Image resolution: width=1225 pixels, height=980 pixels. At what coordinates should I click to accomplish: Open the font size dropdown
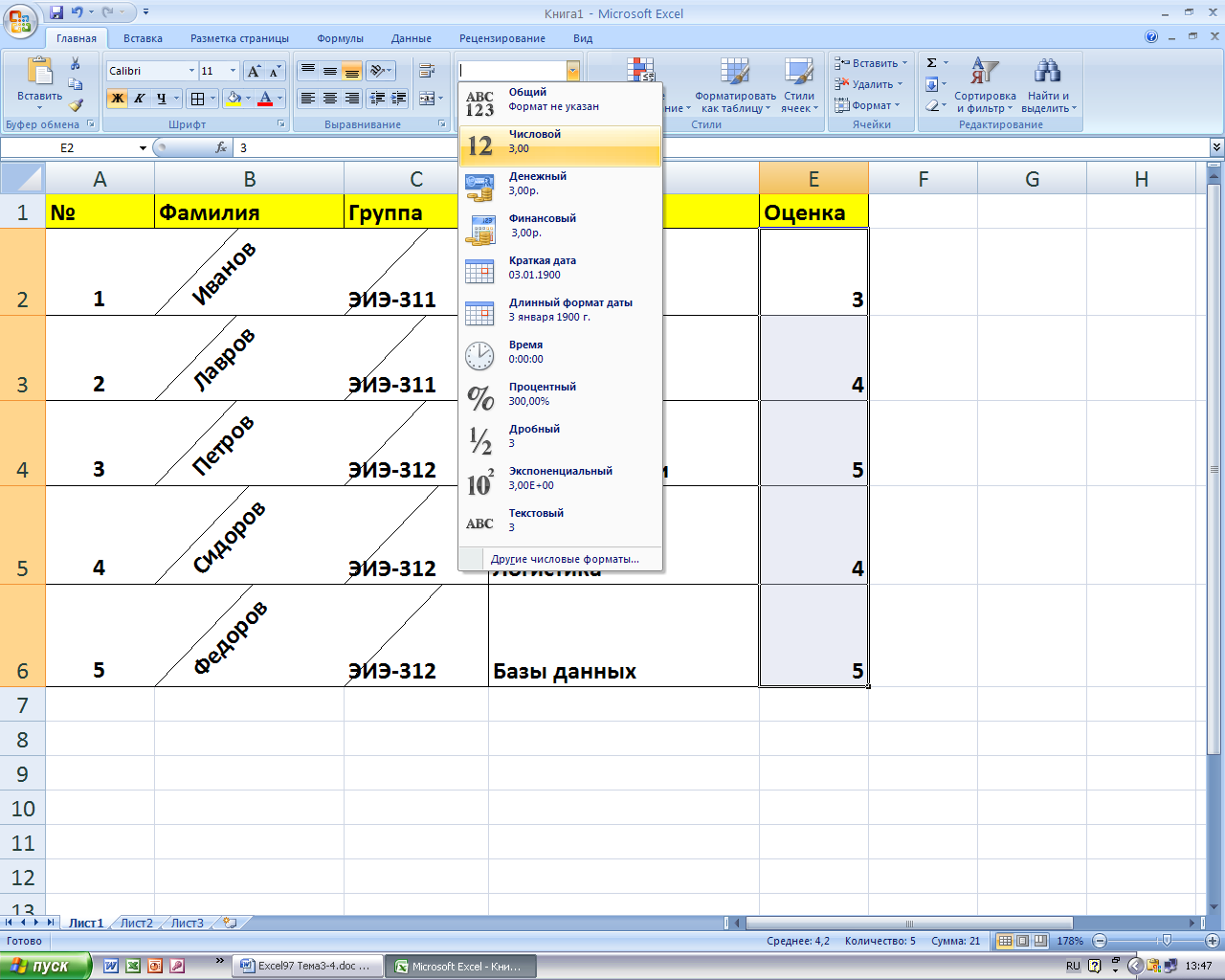[x=233, y=71]
